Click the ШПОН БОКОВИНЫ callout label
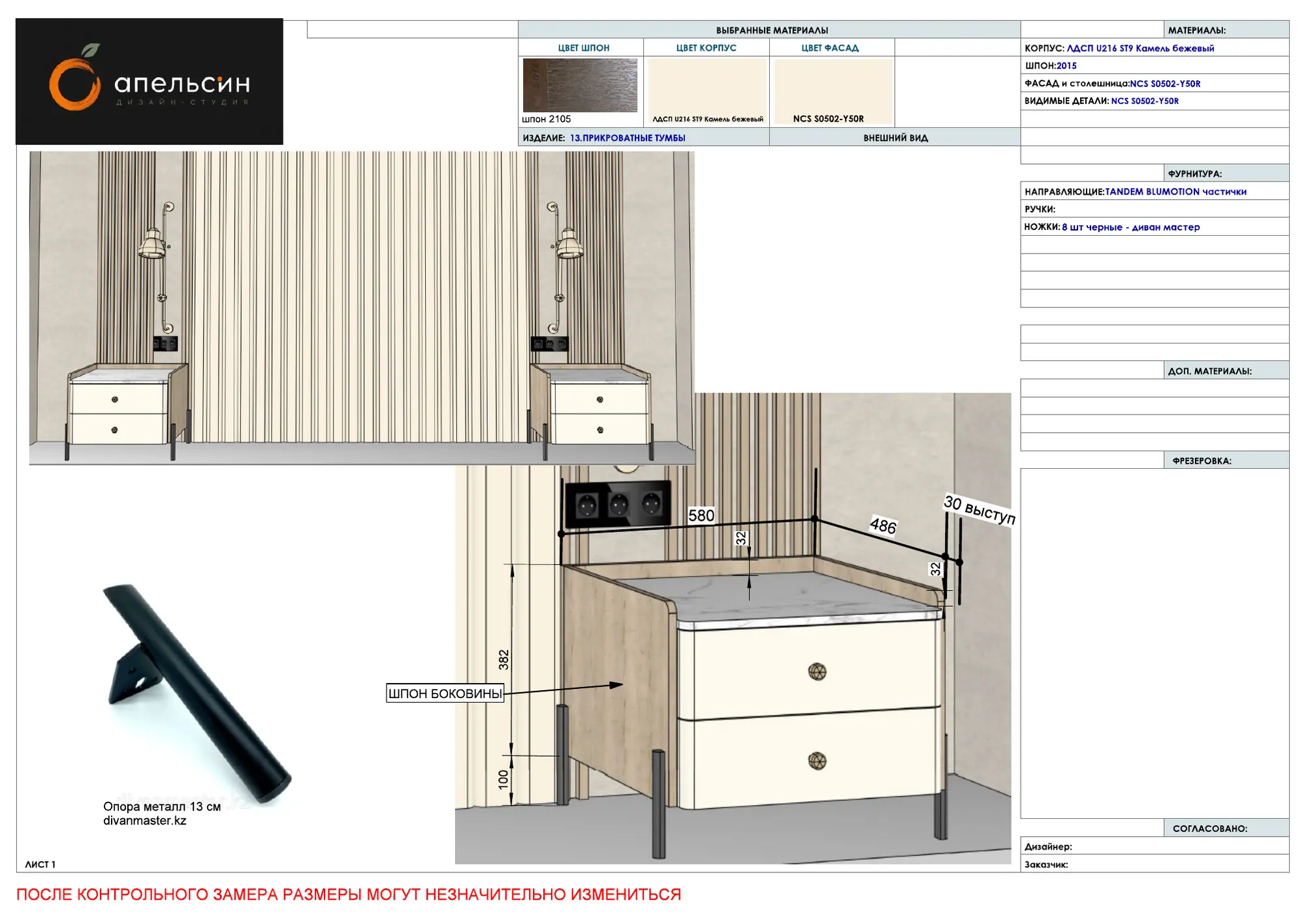Screen dimensions: 1306x924 [x=445, y=693]
